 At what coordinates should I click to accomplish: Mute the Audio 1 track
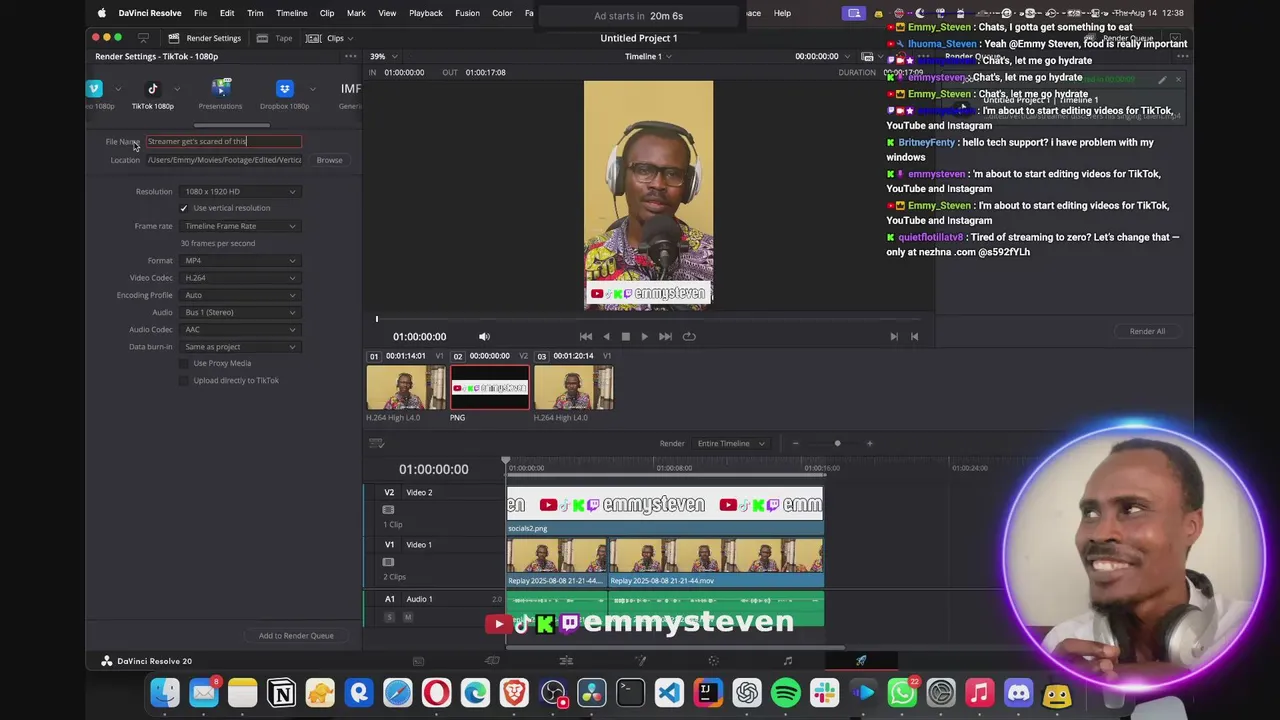407,618
